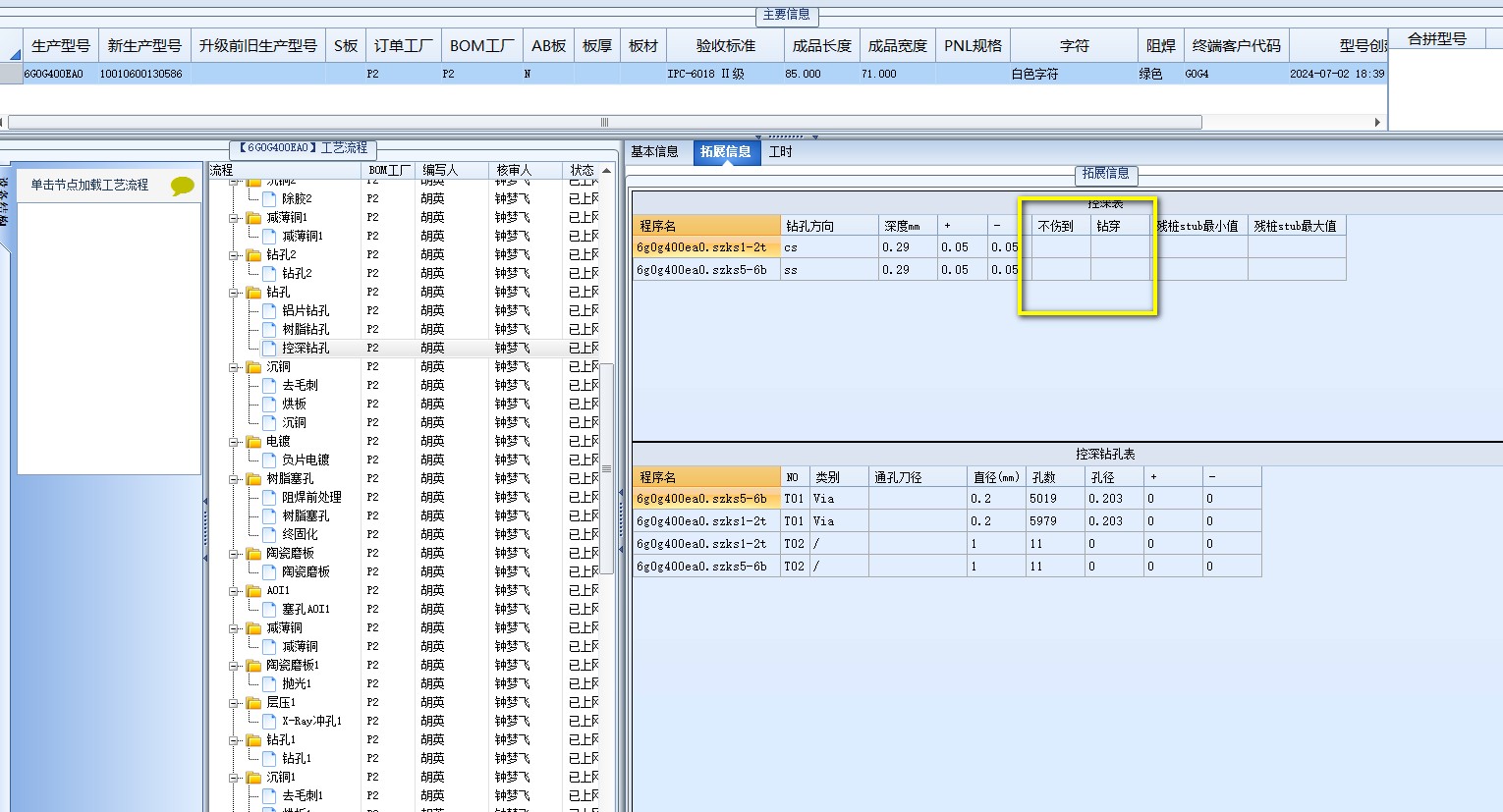The height and width of the screenshot is (812, 1503).
Task: Click the 订单工厂 column header
Action: coord(404,46)
